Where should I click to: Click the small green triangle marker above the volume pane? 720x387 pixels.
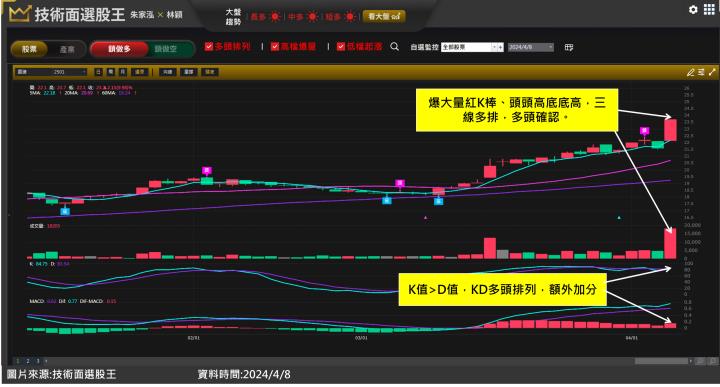click(619, 218)
